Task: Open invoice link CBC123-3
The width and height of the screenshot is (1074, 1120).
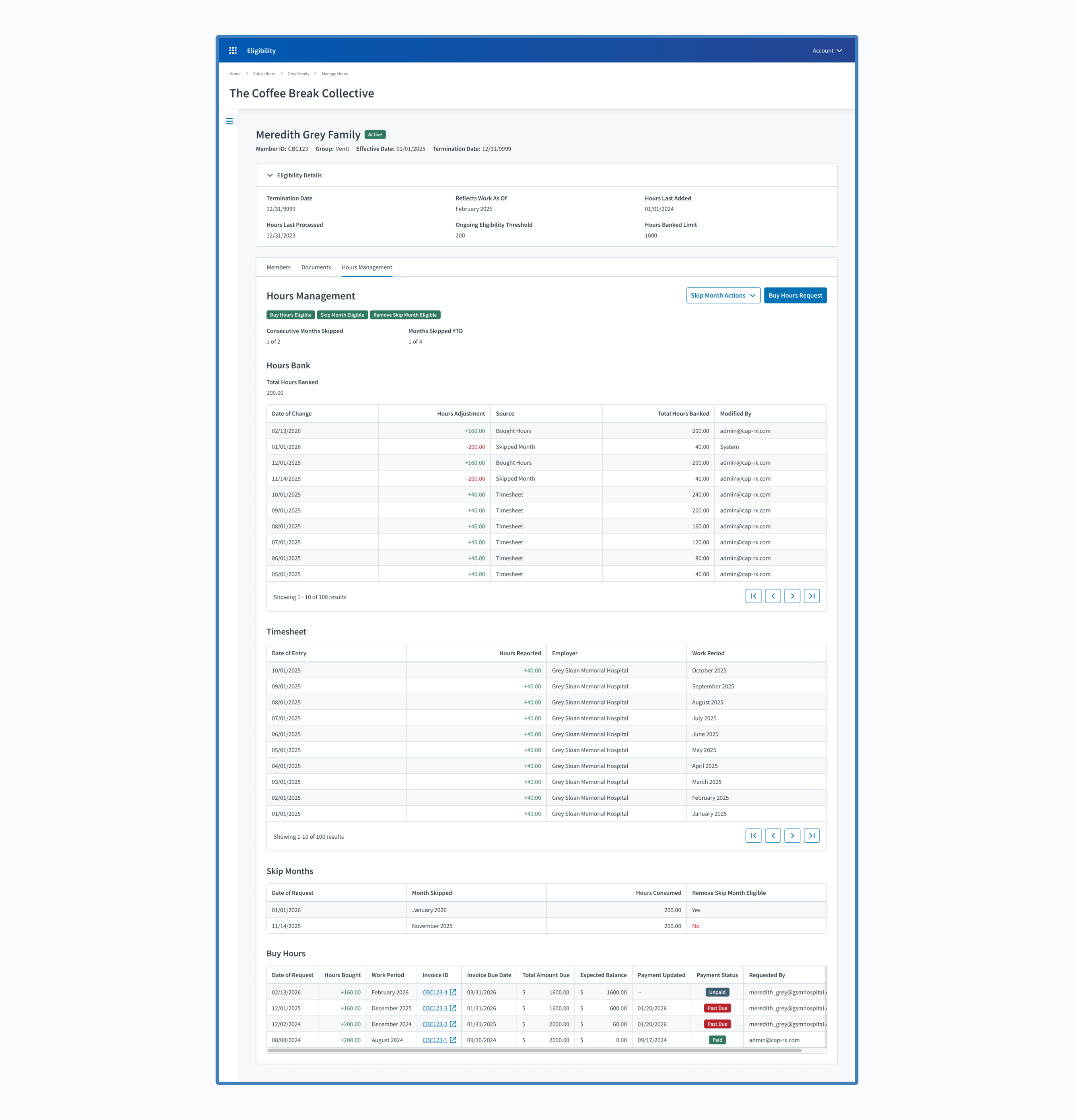Action: tap(434, 1008)
